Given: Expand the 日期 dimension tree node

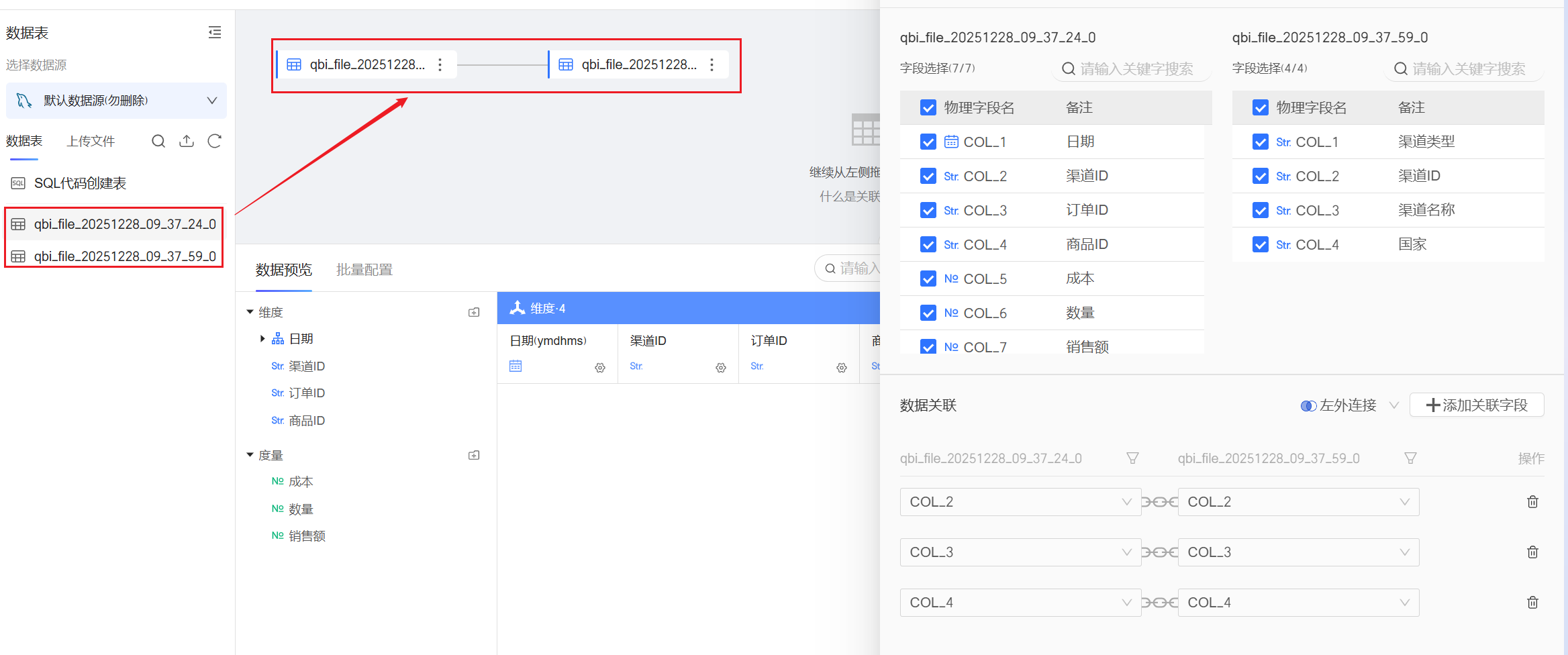Looking at the screenshot, I should tap(262, 339).
